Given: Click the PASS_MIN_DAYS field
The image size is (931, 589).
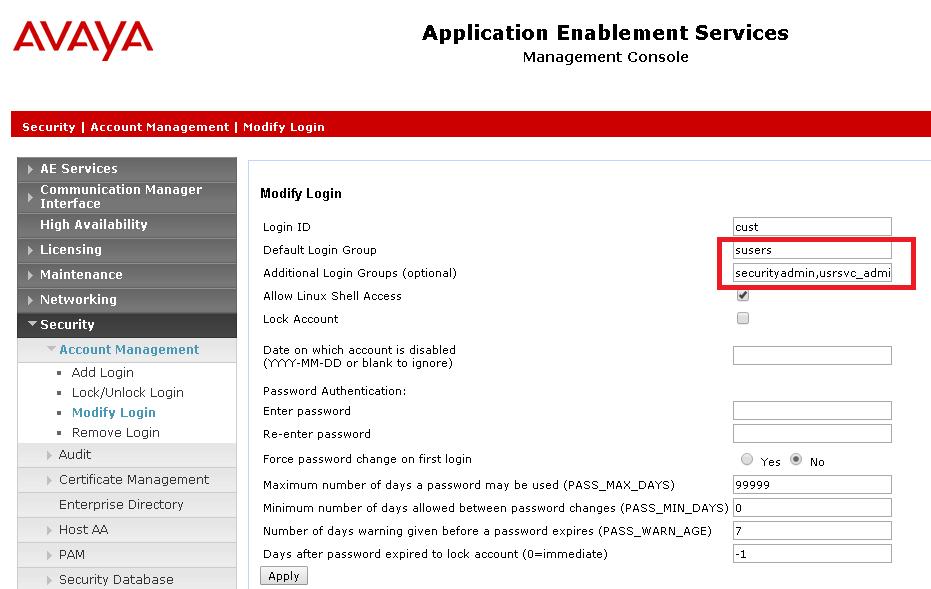Looking at the screenshot, I should click(812, 508).
